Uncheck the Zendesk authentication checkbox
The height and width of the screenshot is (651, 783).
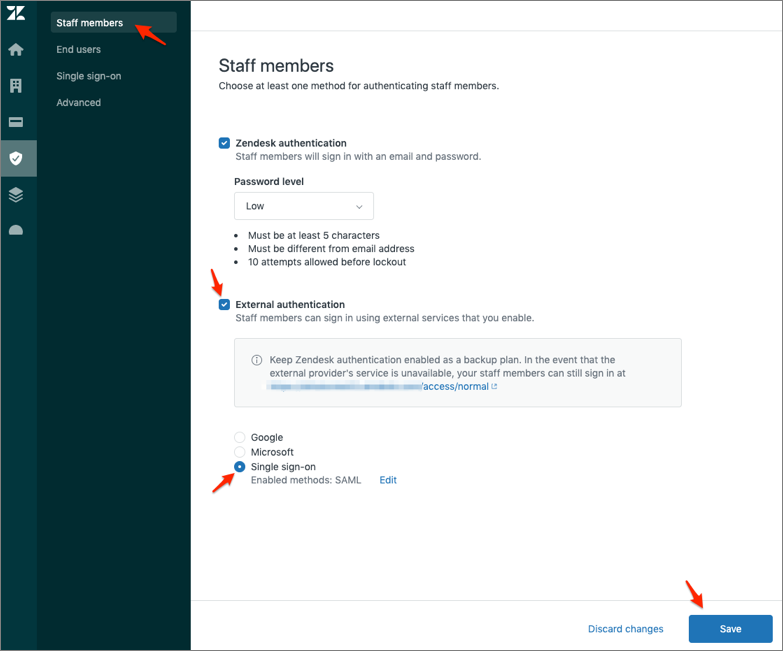[225, 143]
